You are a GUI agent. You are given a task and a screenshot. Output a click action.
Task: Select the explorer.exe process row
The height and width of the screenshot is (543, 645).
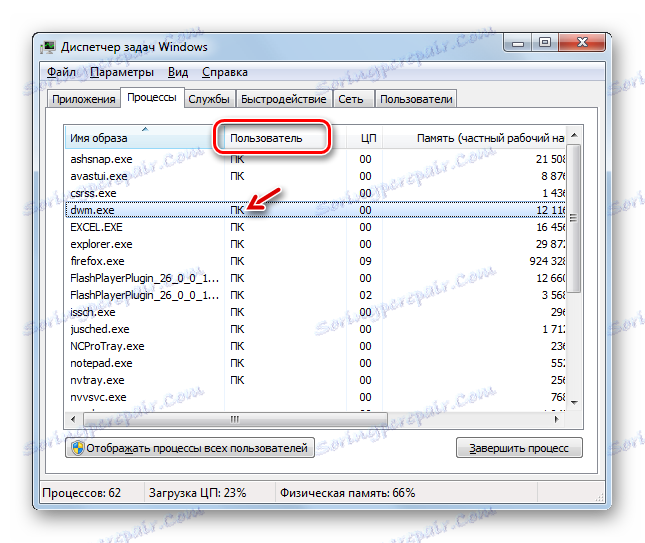pyautogui.click(x=315, y=244)
